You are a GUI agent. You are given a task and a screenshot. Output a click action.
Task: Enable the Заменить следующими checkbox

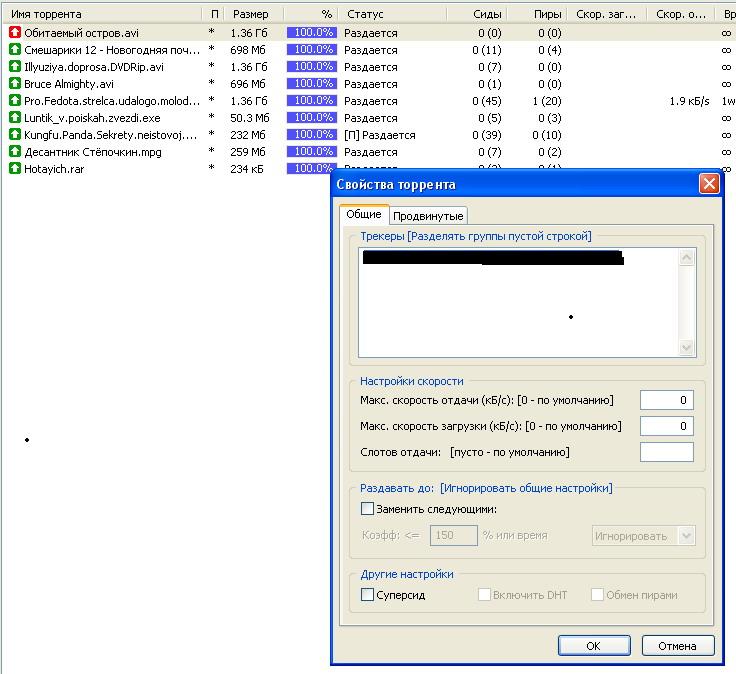click(x=368, y=509)
